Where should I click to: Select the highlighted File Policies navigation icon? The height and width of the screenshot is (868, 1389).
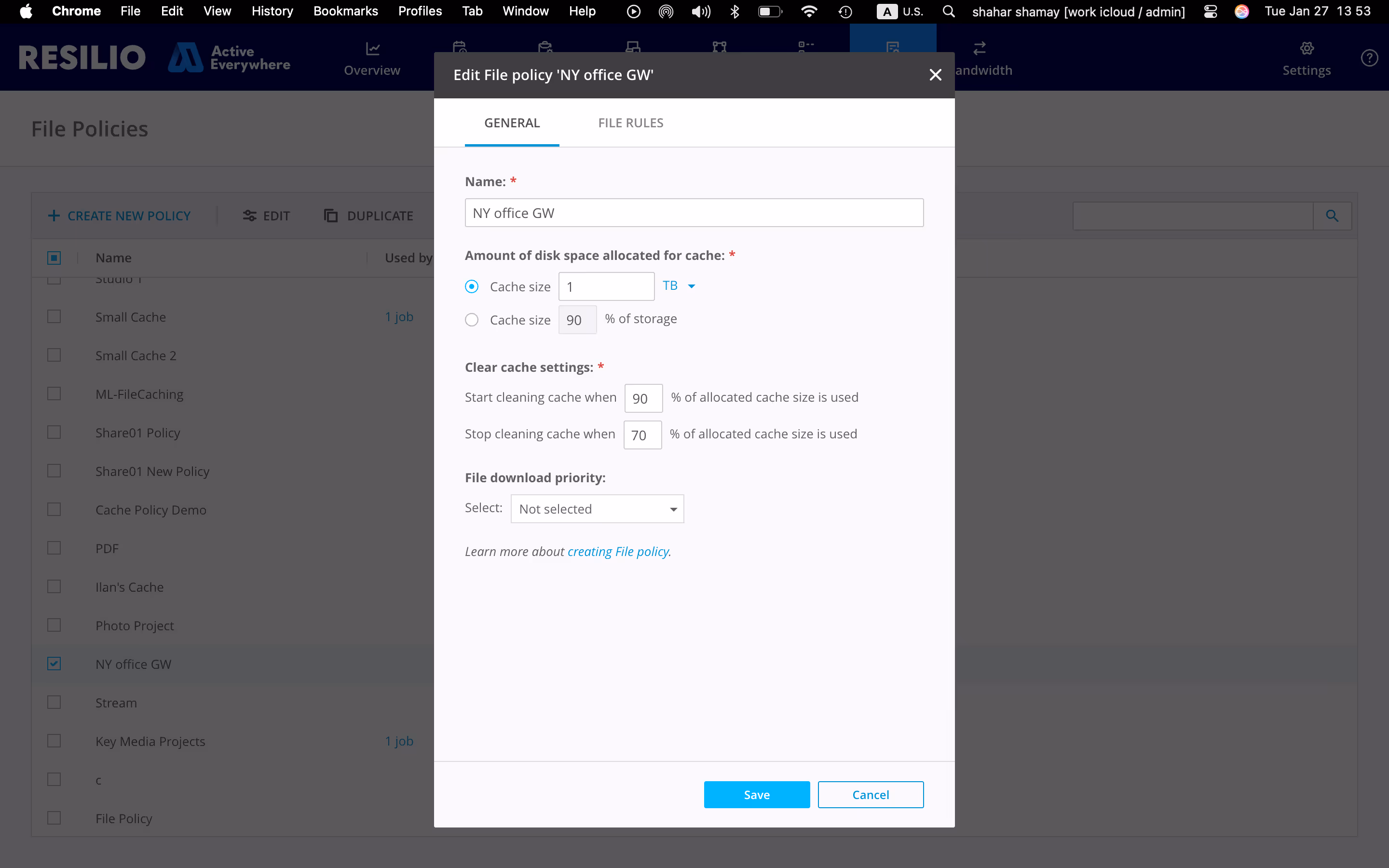893,49
